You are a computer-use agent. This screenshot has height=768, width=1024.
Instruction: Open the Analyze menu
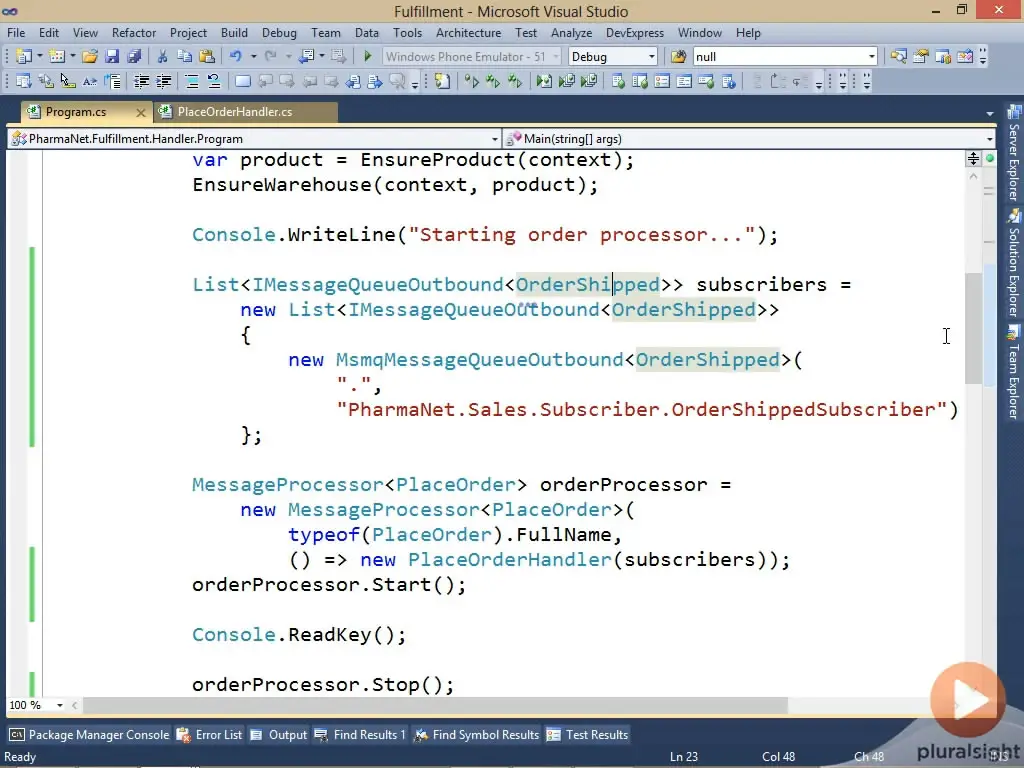[x=571, y=33]
